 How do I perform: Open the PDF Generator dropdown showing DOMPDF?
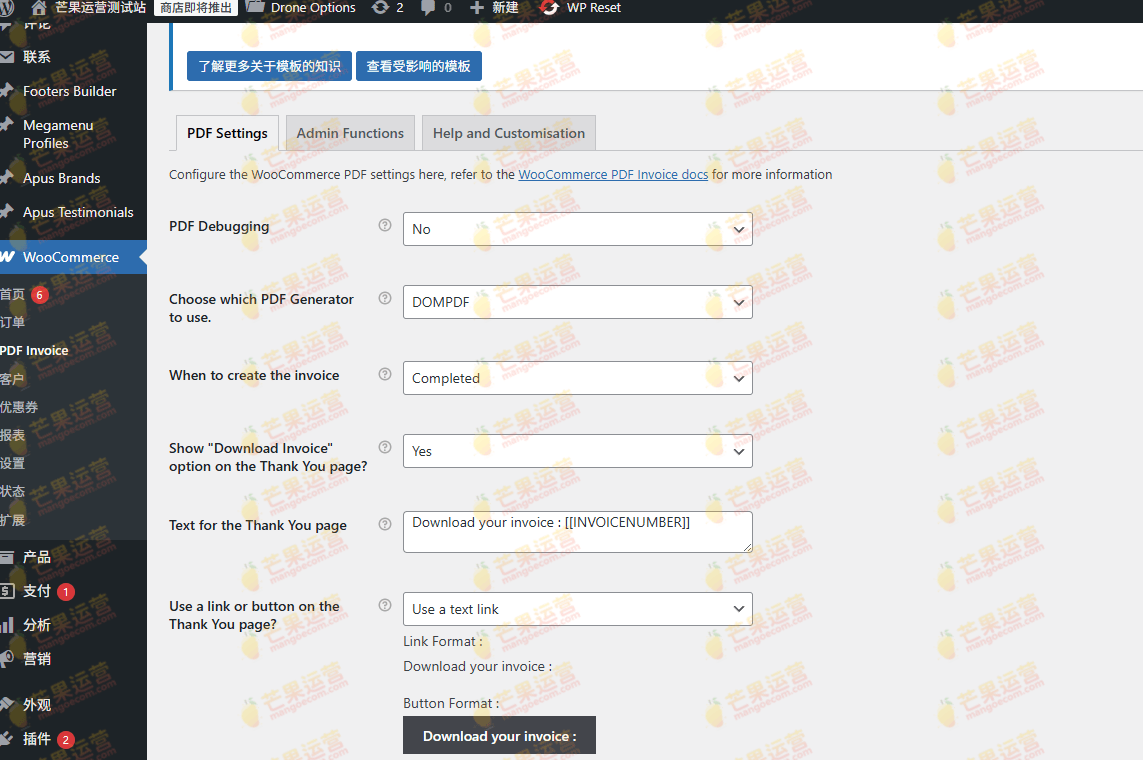point(577,302)
